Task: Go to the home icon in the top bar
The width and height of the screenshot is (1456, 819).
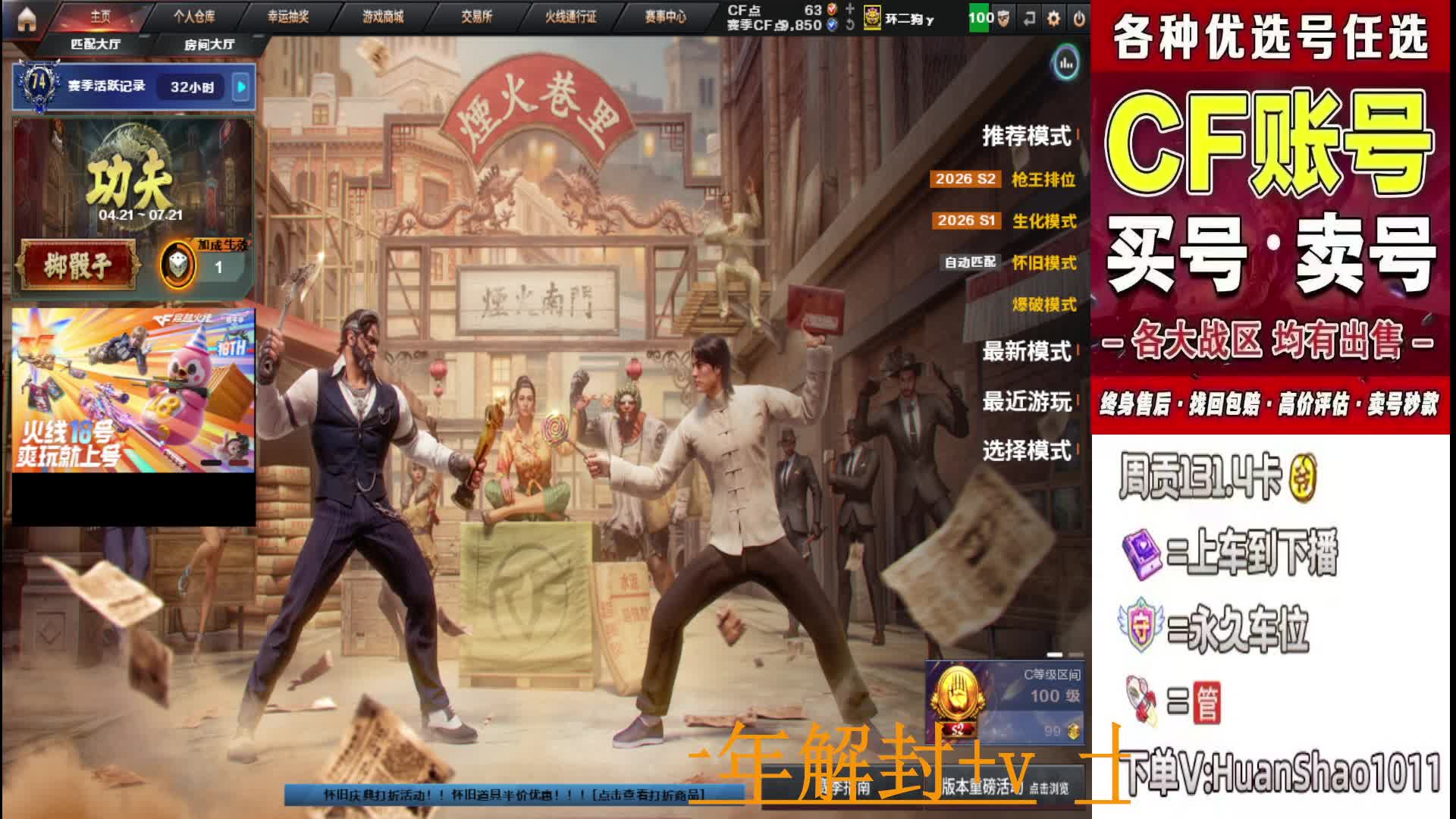Action: [27, 18]
